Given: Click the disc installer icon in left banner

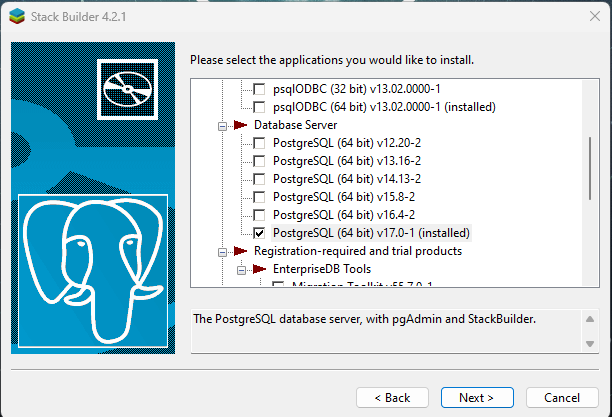Looking at the screenshot, I should tap(127, 89).
